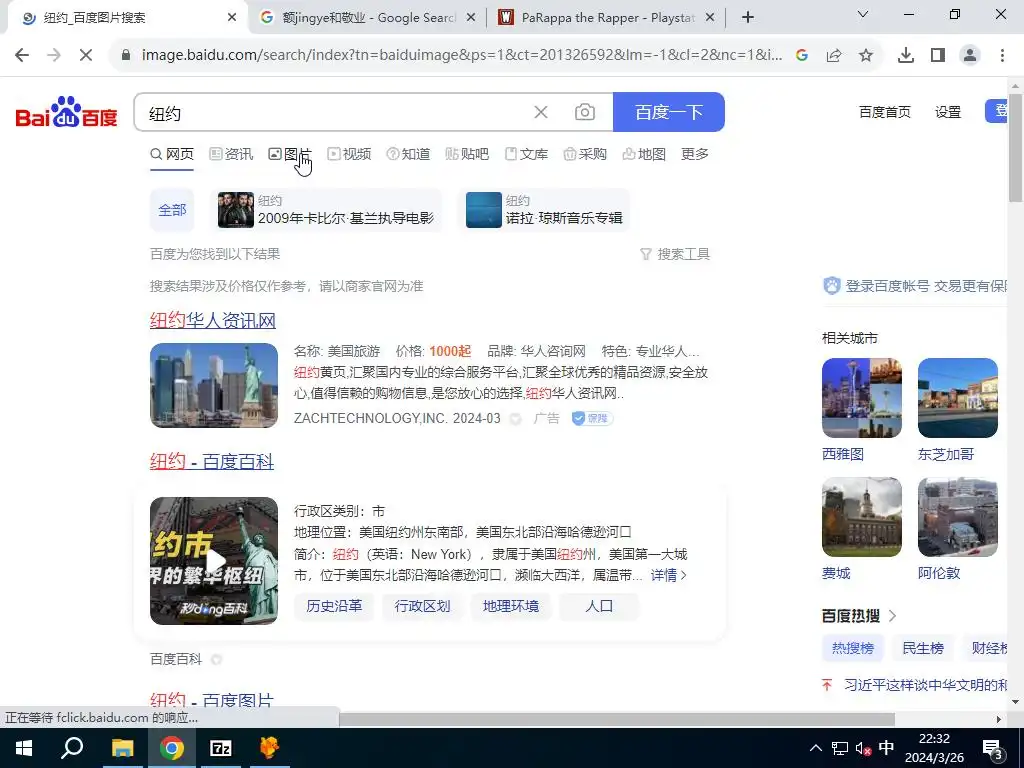Open Windows taskbar search
The width and height of the screenshot is (1024, 768).
click(72, 748)
